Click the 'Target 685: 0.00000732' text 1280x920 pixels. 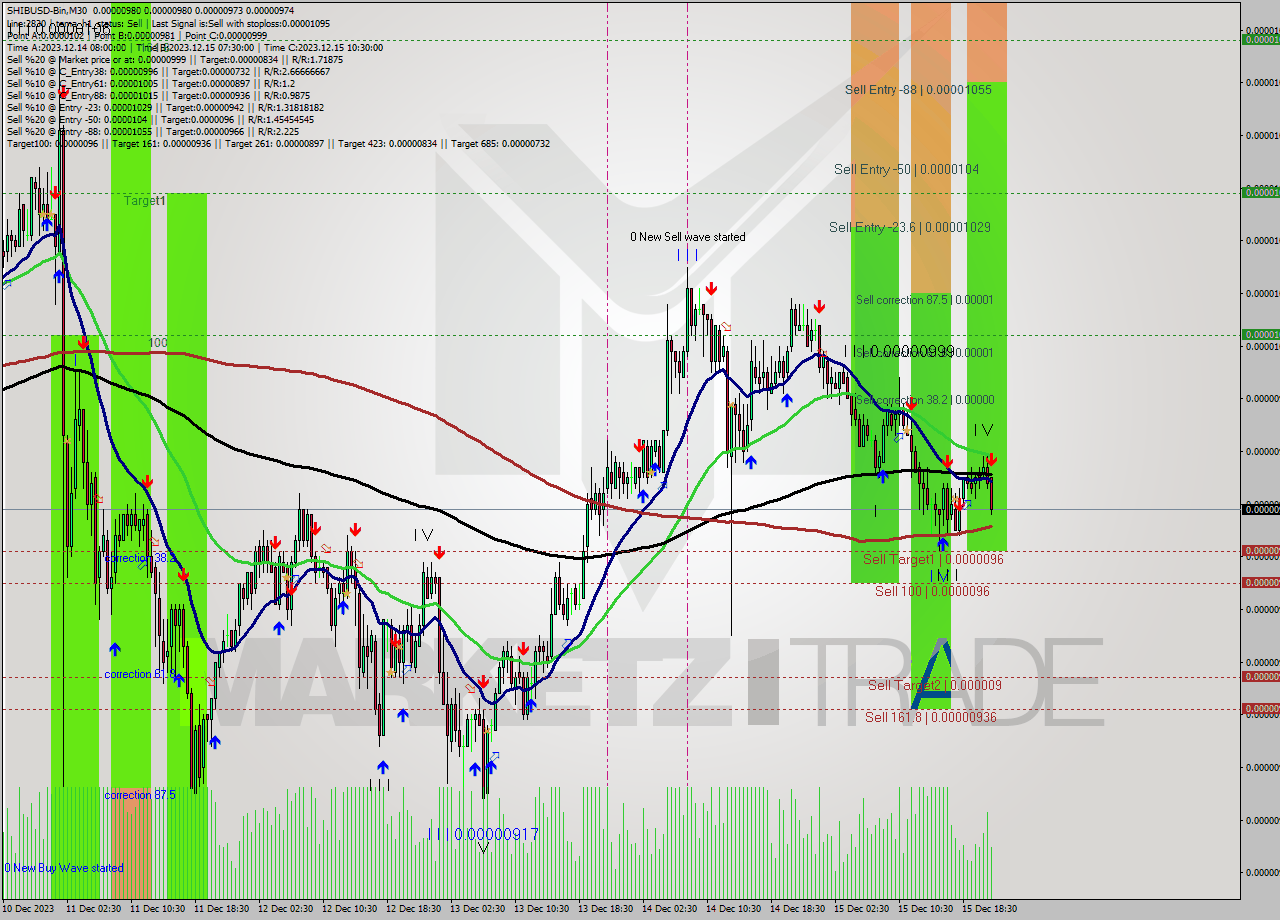click(x=500, y=143)
